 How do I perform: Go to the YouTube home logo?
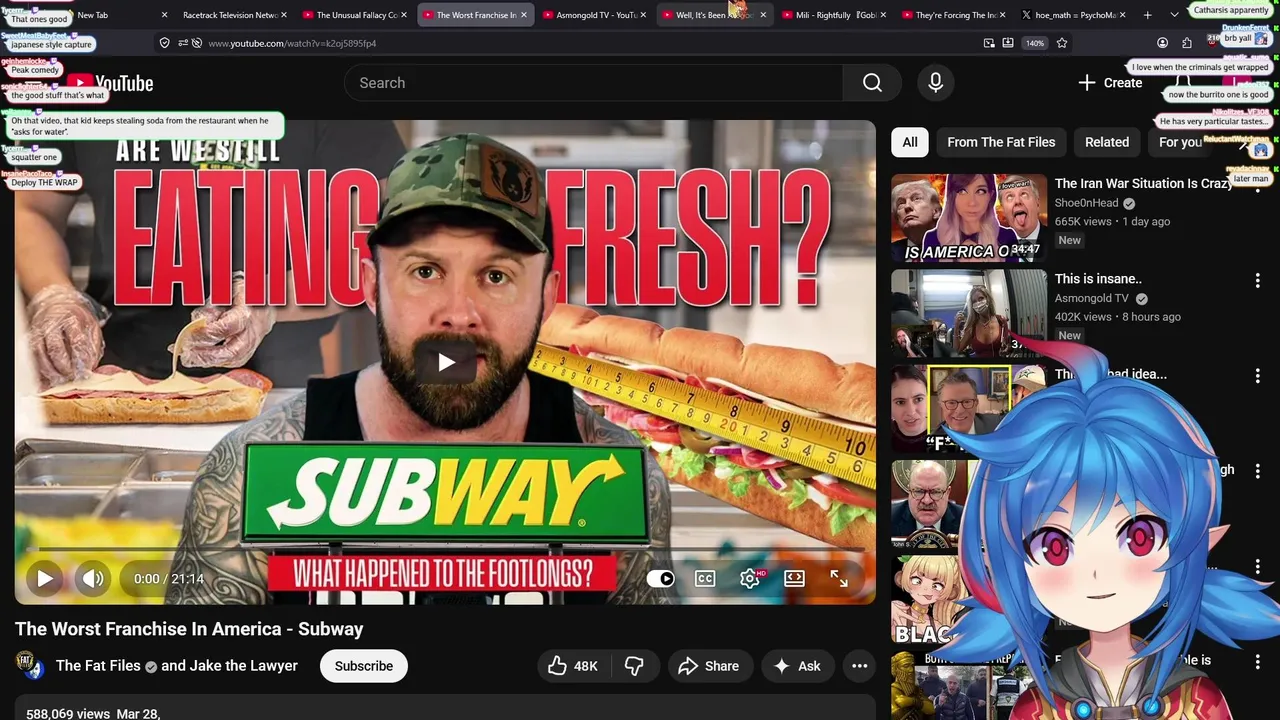[110, 84]
